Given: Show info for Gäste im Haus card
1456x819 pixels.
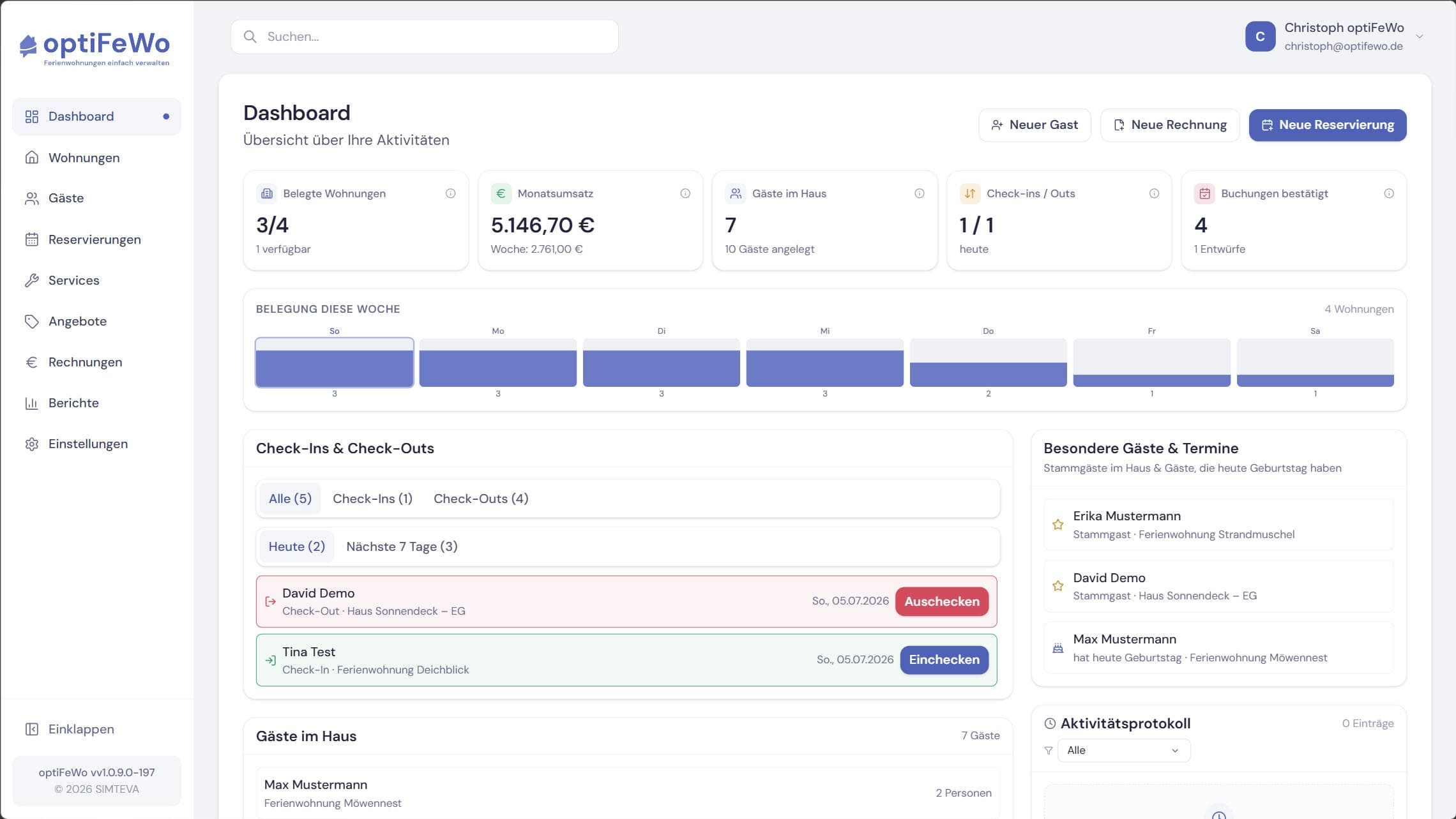Looking at the screenshot, I should pyautogui.click(x=920, y=193).
